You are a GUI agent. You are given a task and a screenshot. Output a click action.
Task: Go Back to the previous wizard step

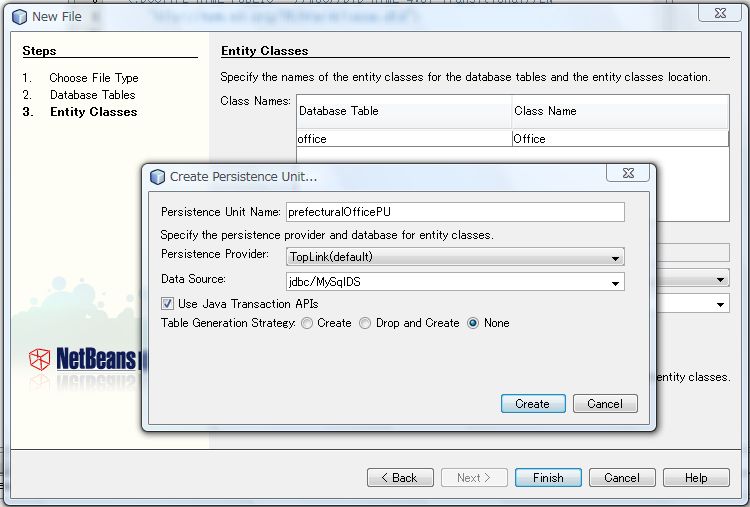click(x=399, y=478)
